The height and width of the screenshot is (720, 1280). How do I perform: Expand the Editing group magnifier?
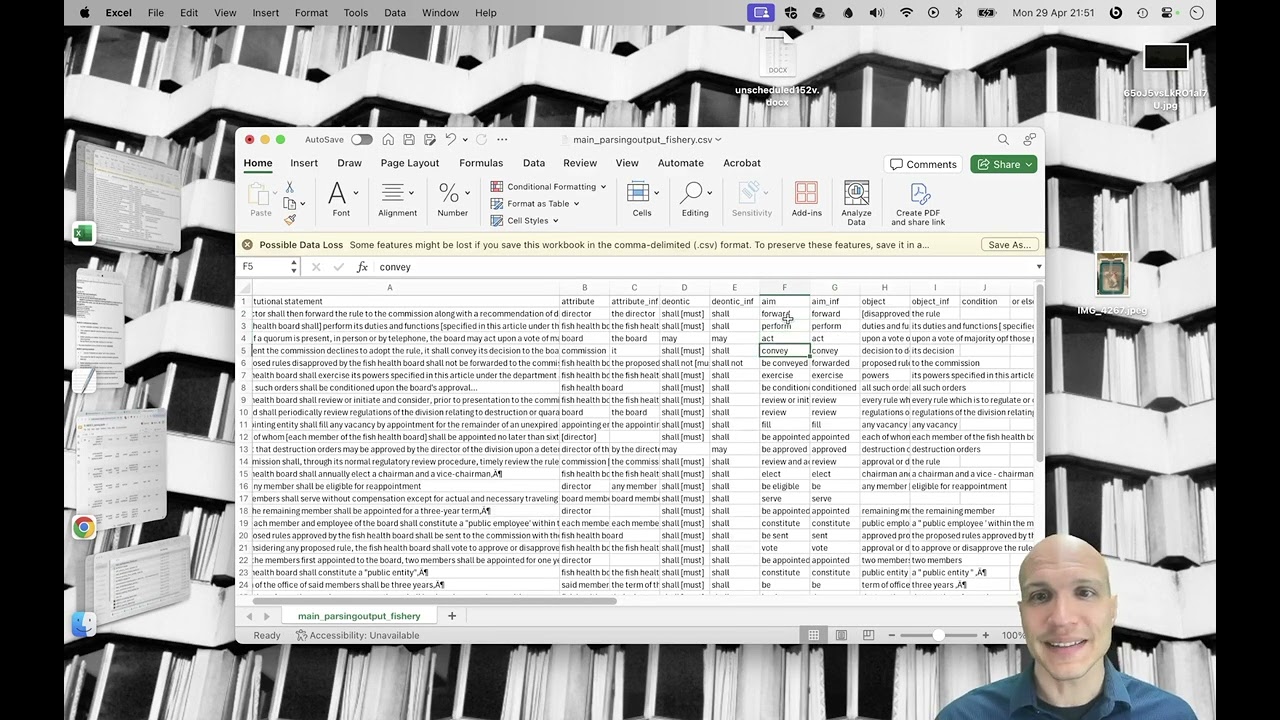pyautogui.click(x=694, y=198)
